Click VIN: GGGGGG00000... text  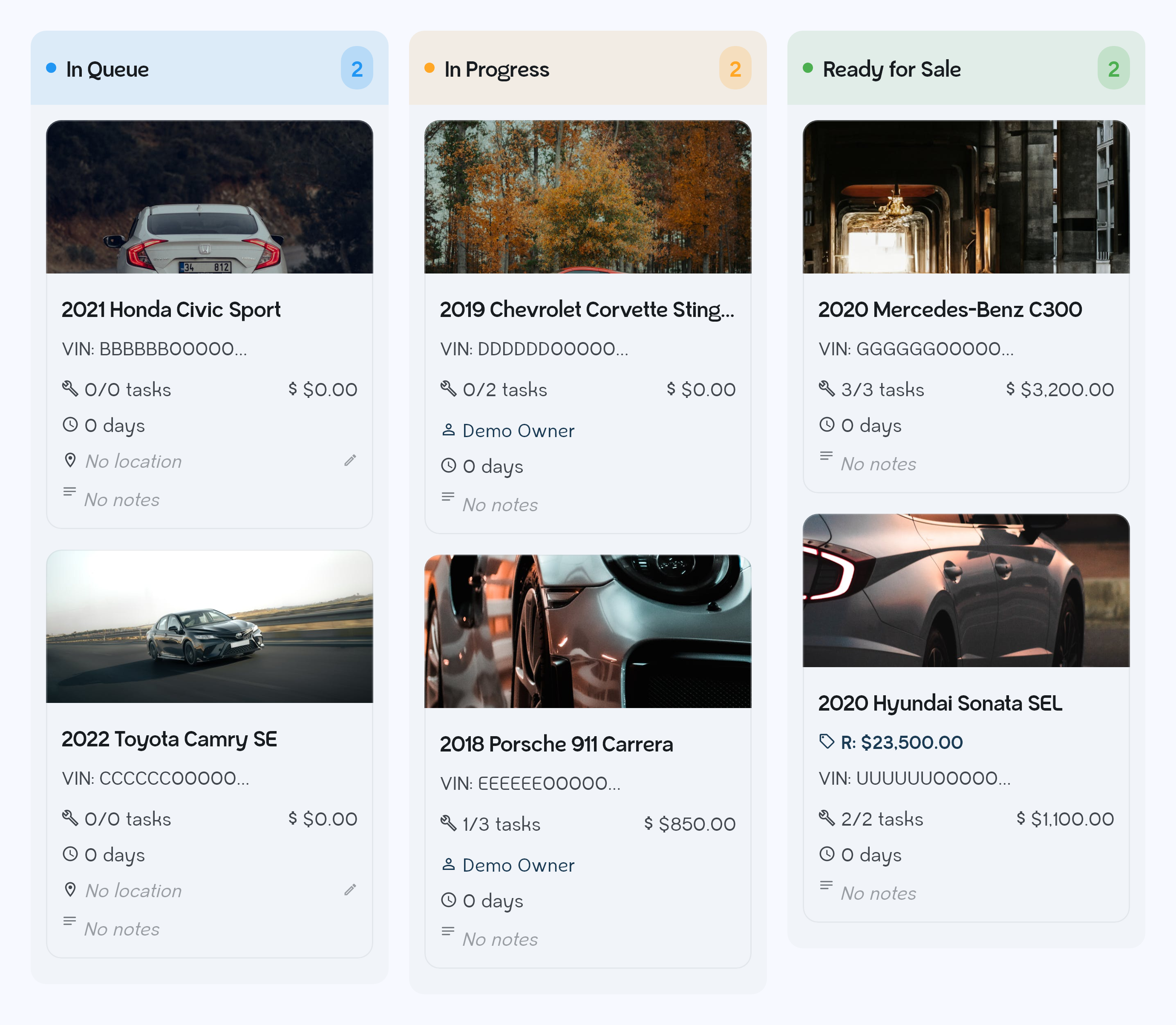coord(916,348)
